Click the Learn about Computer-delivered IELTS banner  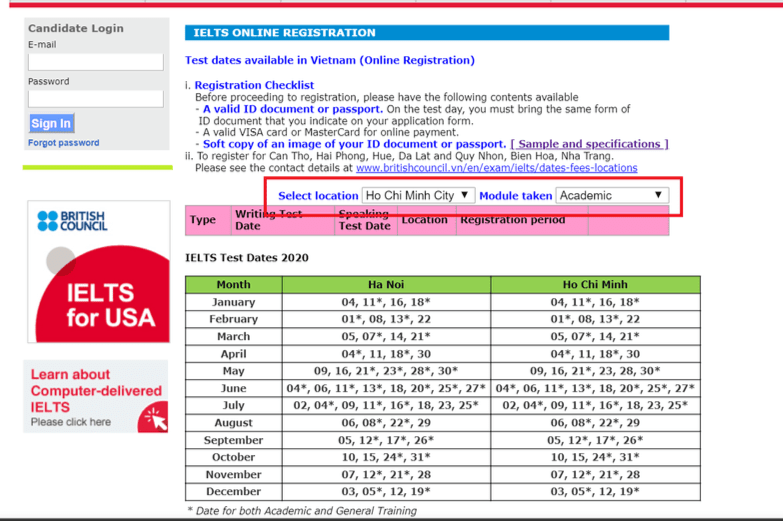tap(96, 396)
